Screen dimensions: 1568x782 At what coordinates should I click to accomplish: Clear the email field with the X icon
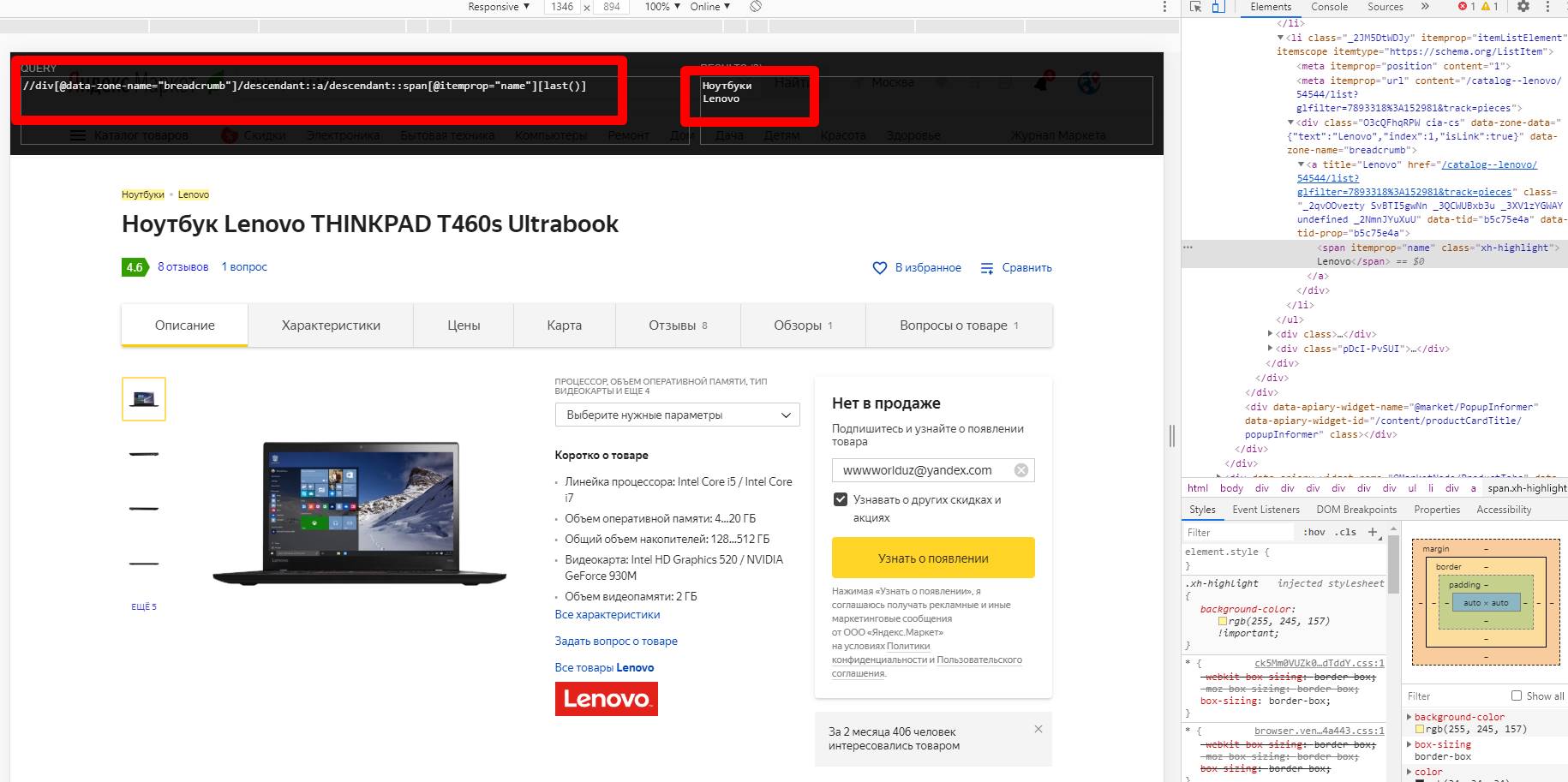tap(1021, 470)
